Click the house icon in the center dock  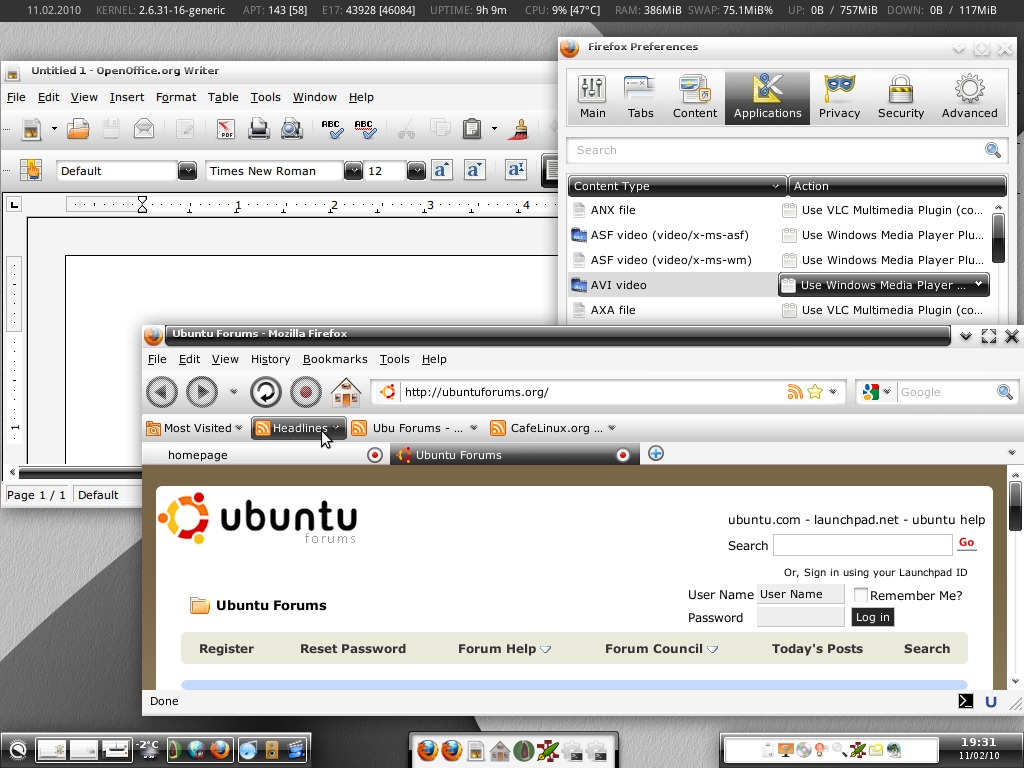[x=499, y=751]
